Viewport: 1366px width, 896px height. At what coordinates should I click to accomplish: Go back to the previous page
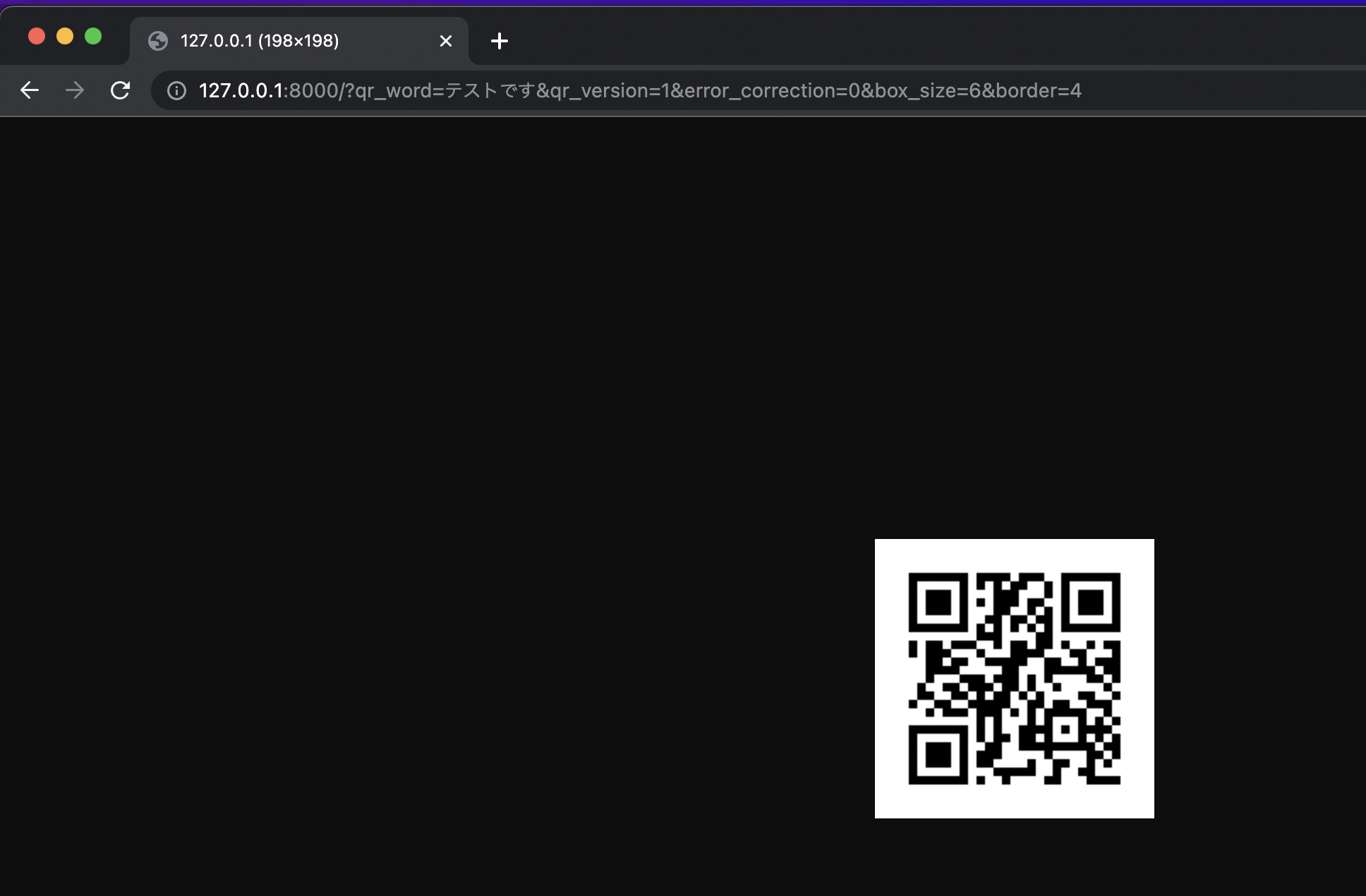(30, 90)
